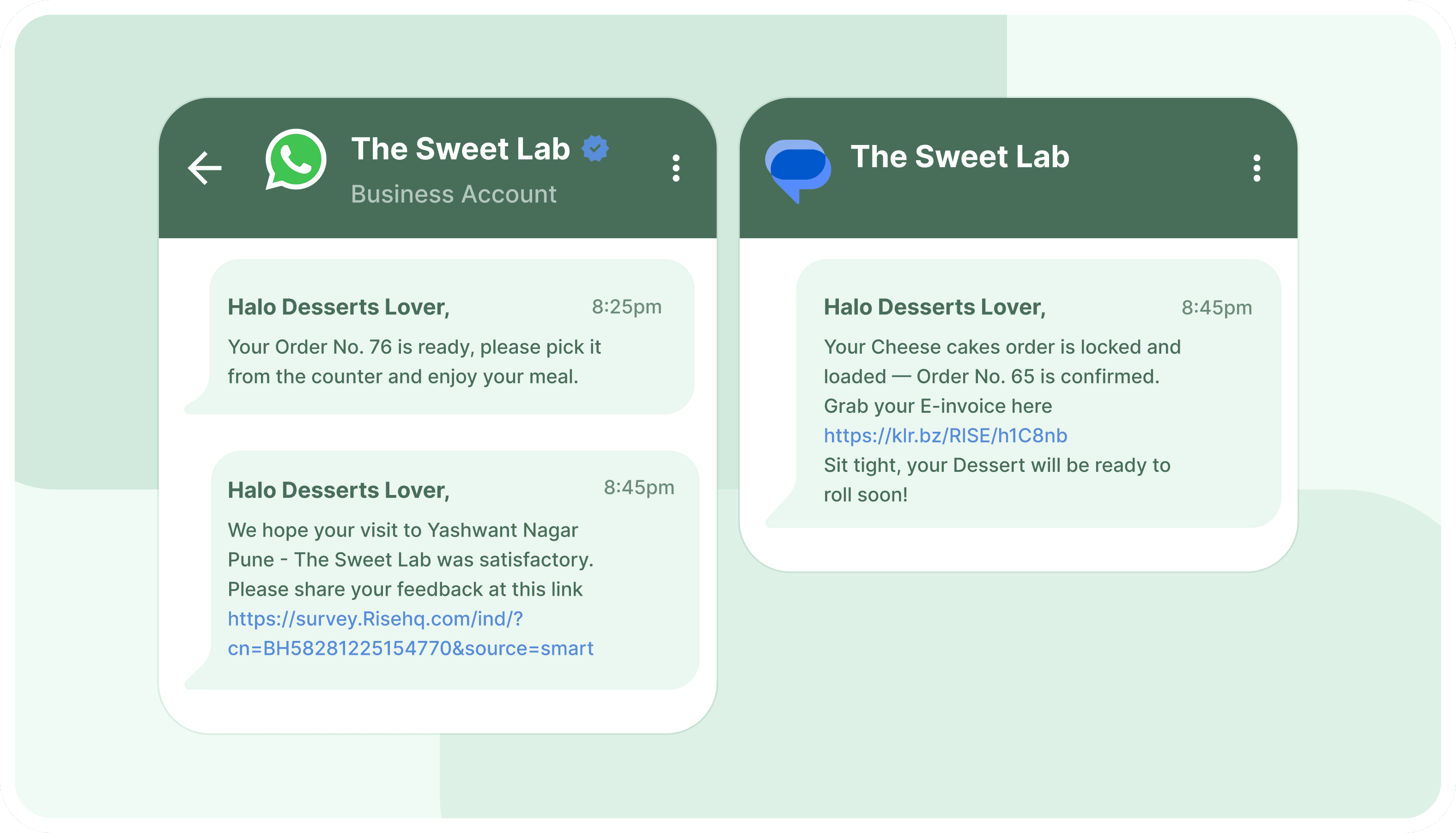Image resolution: width=1456 pixels, height=833 pixels.
Task: Click the green WhatsApp logo icon
Action: pos(296,159)
